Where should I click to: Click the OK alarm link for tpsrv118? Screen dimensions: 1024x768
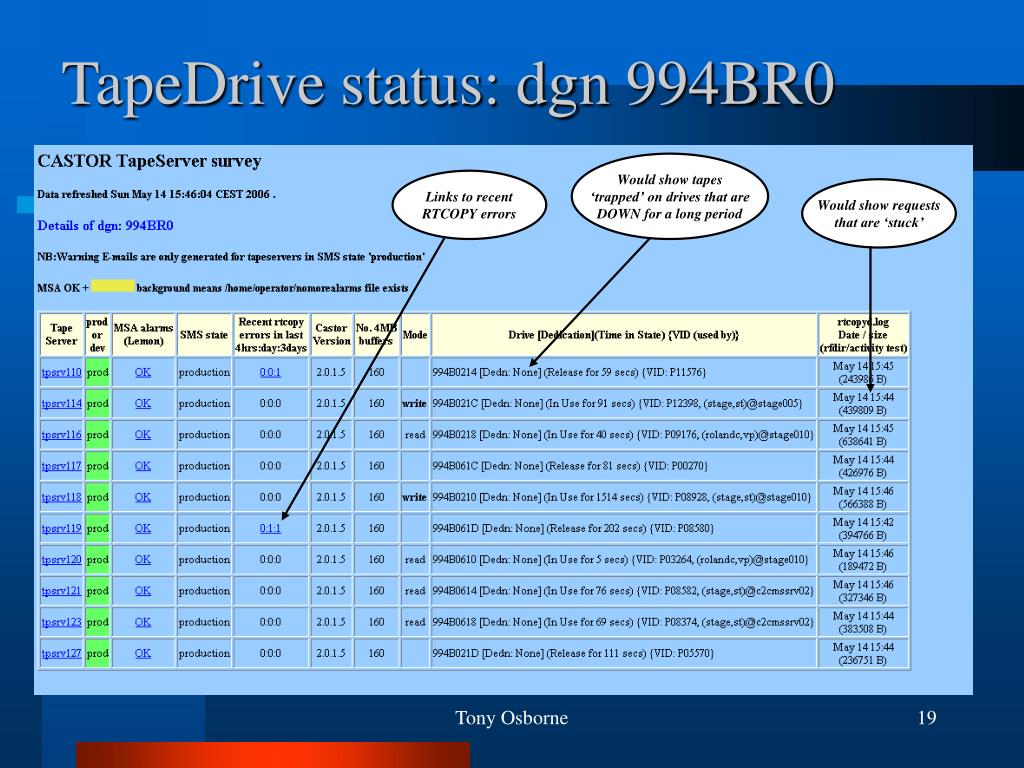point(143,497)
